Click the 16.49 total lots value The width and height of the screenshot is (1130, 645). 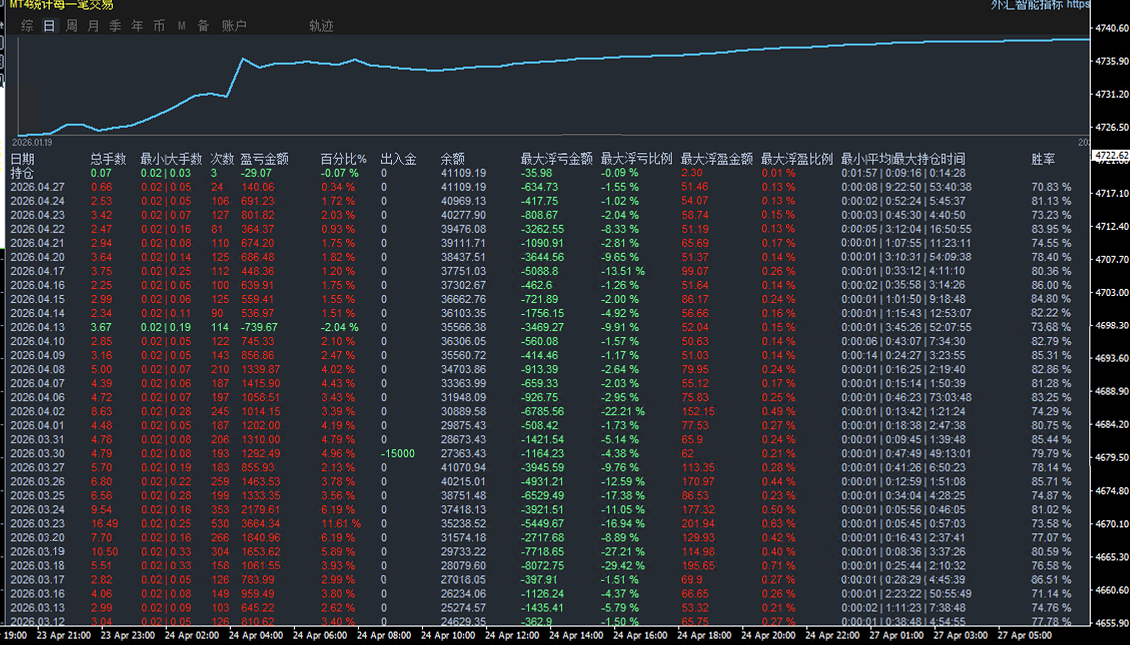(104, 524)
